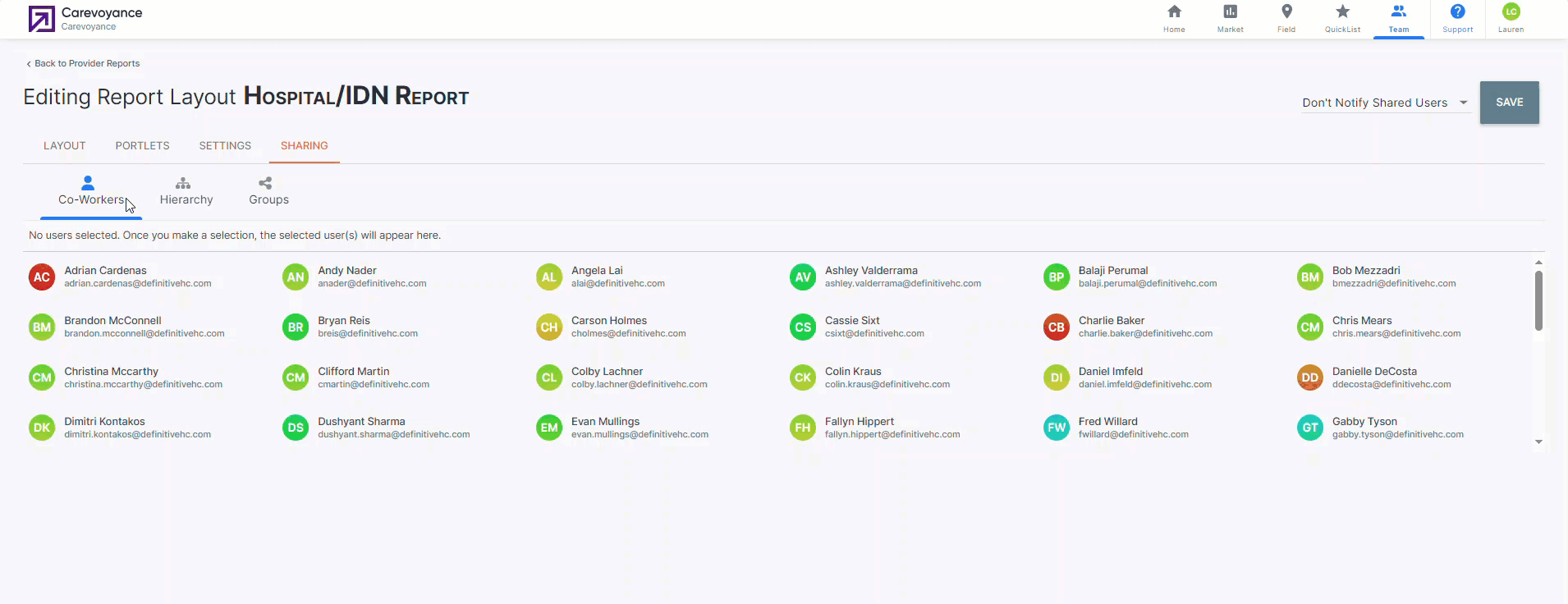Select Adrian Cardenas AC avatar
The height and width of the screenshot is (604, 1568).
[42, 277]
